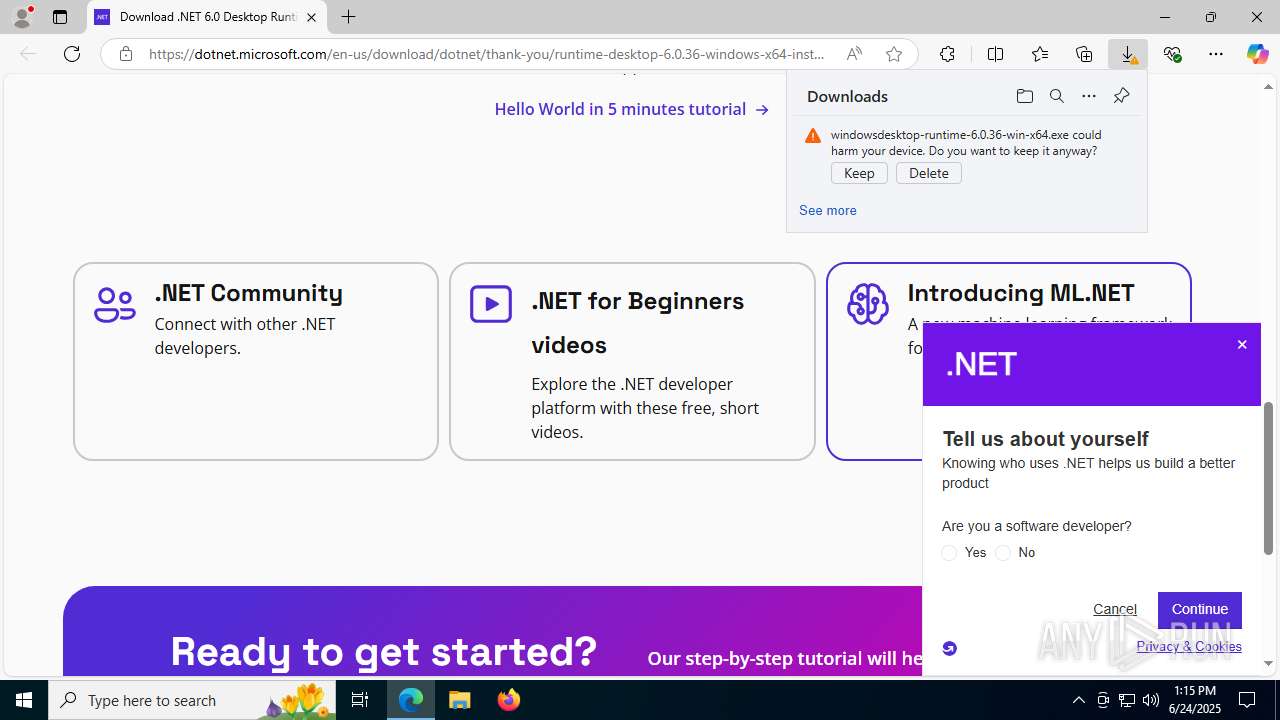Open tab actions menu icon
Image resolution: width=1280 pixels, height=720 pixels.
(60, 17)
